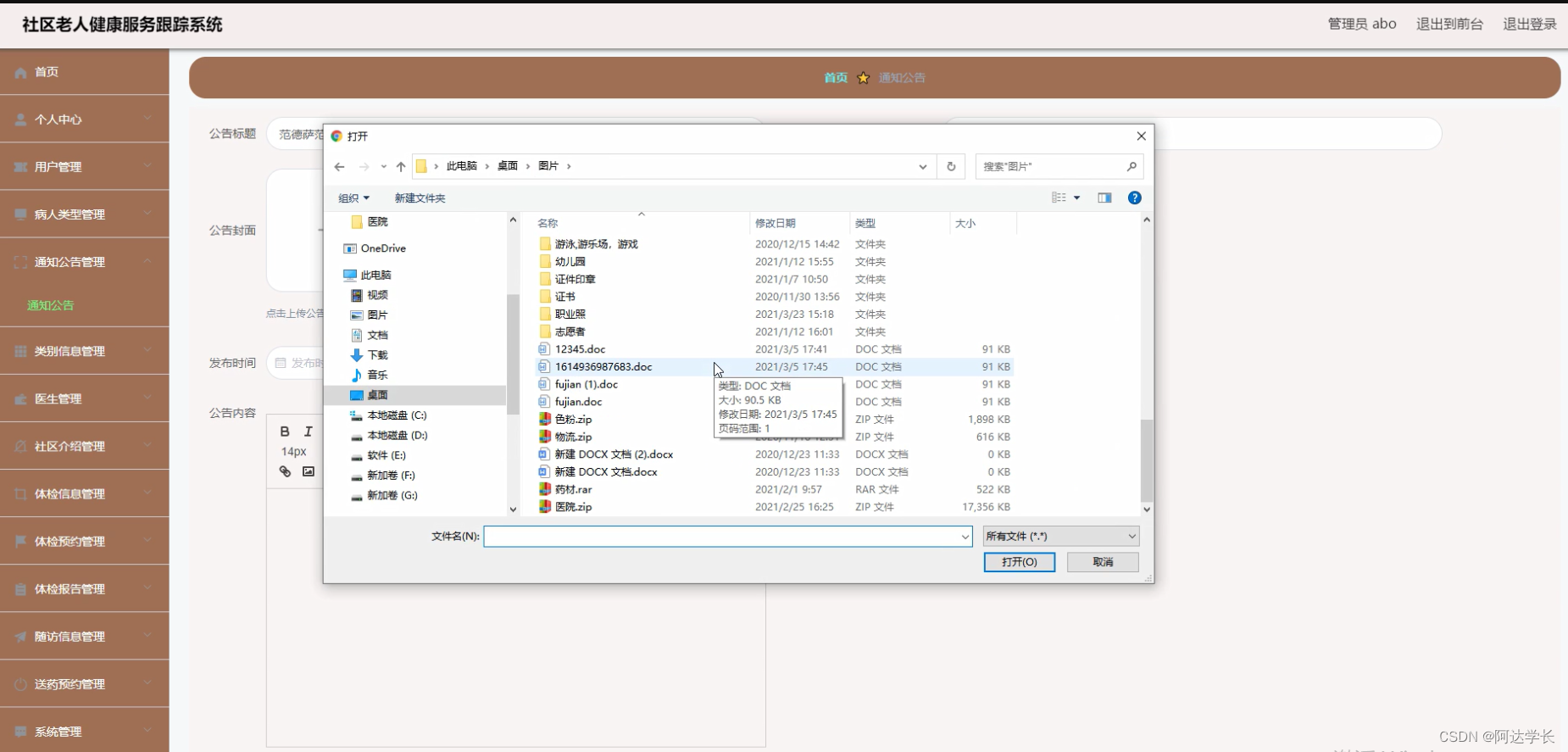Screen dimensions: 1568x752
Task: Insert an image in editor
Action: 309,471
